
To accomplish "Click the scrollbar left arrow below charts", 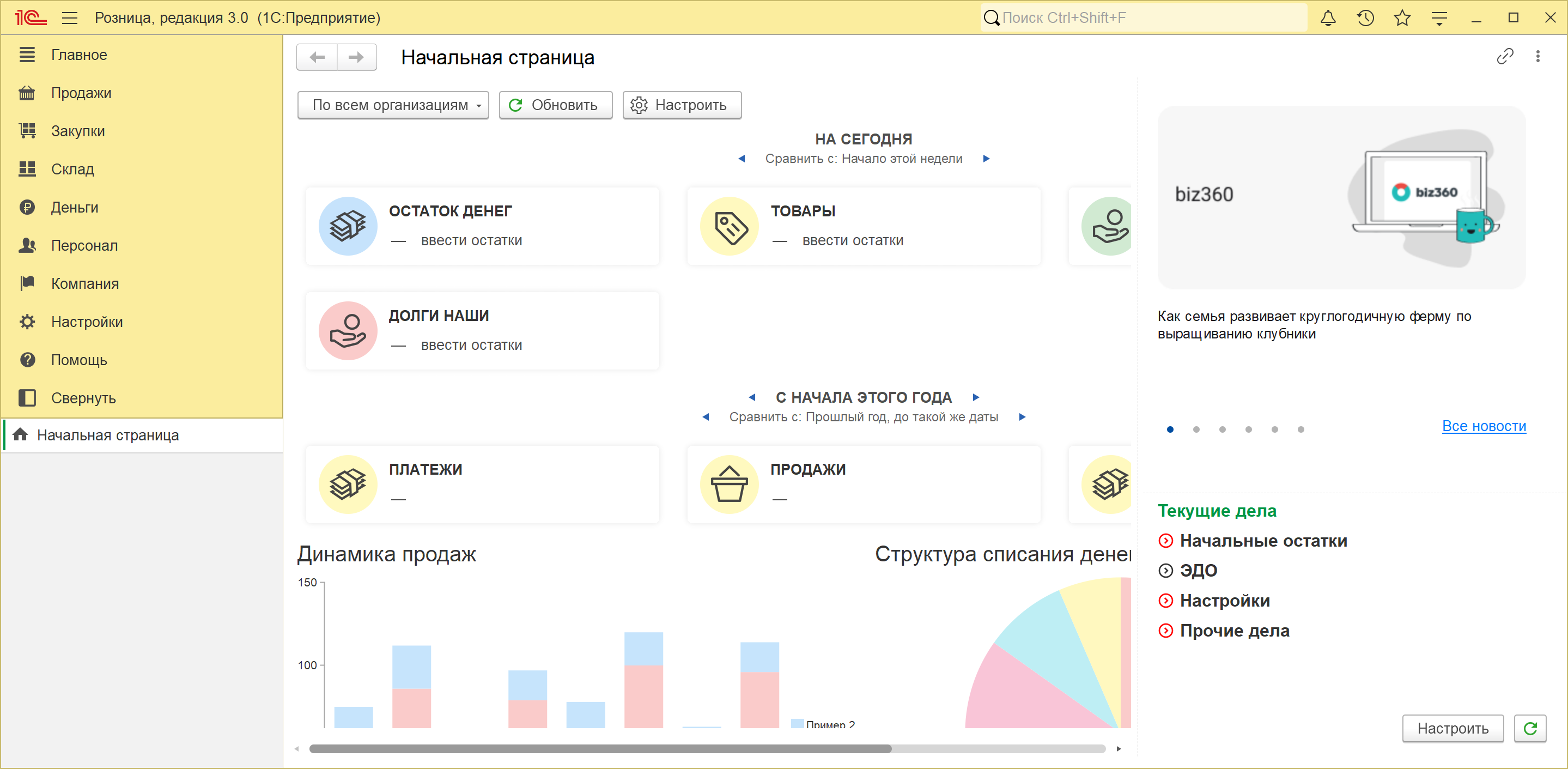I will pyautogui.click(x=297, y=749).
